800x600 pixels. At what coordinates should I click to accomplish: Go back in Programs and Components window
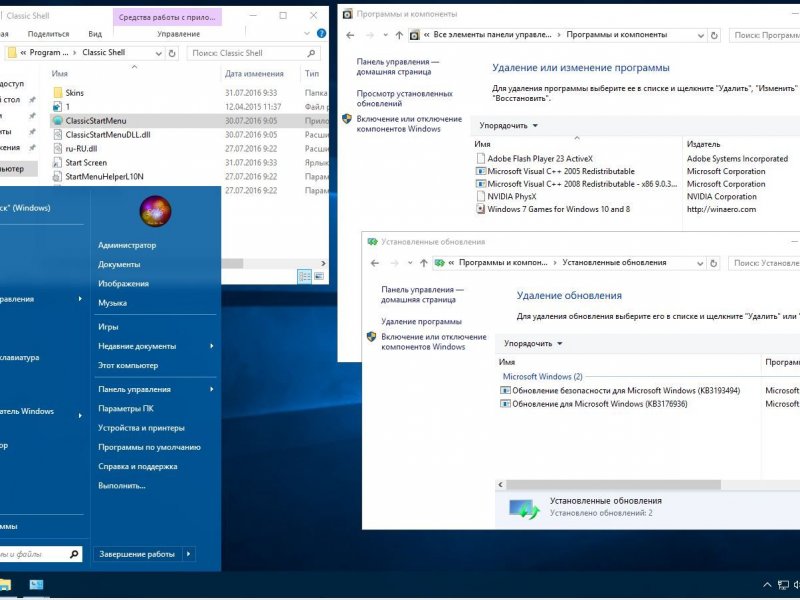pos(350,35)
